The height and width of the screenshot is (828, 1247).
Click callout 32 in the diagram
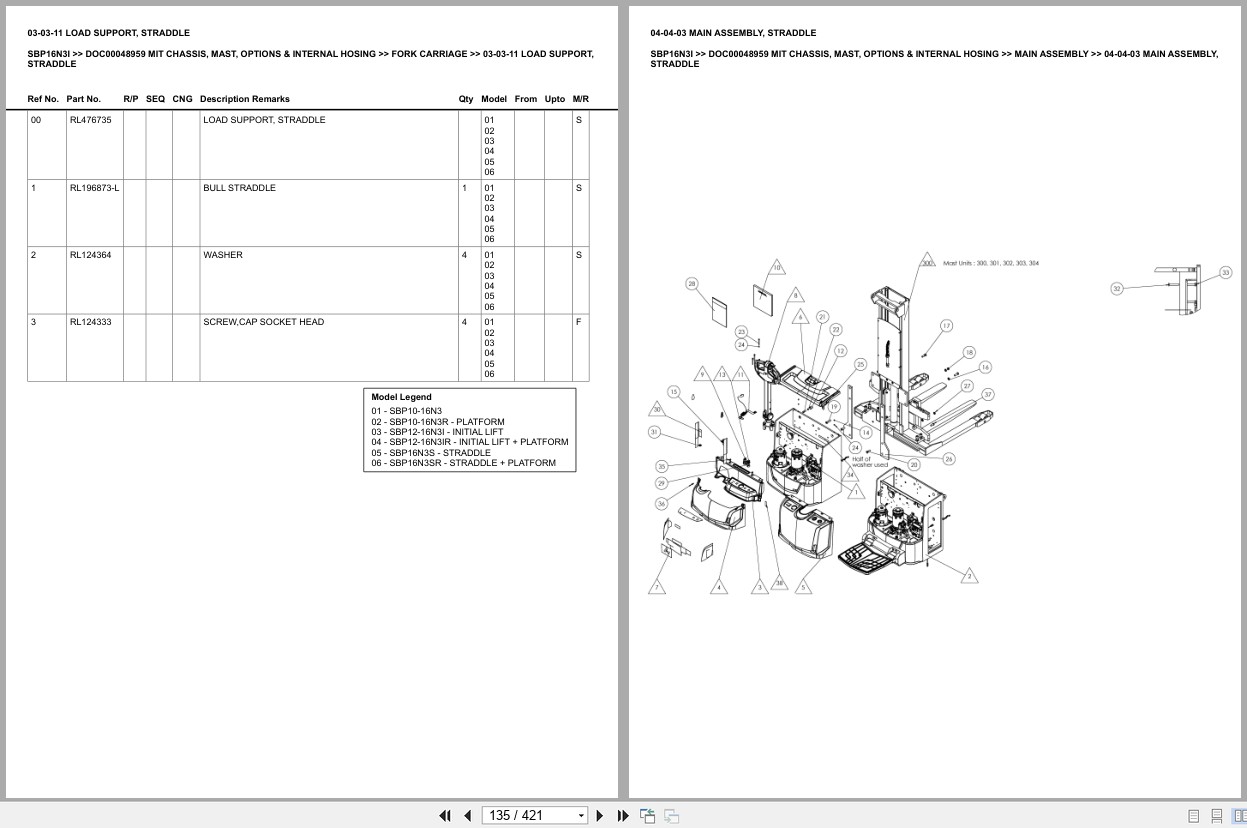pyautogui.click(x=1116, y=288)
